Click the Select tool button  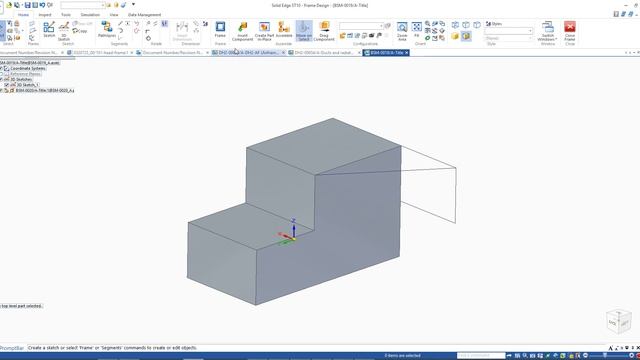(2, 31)
